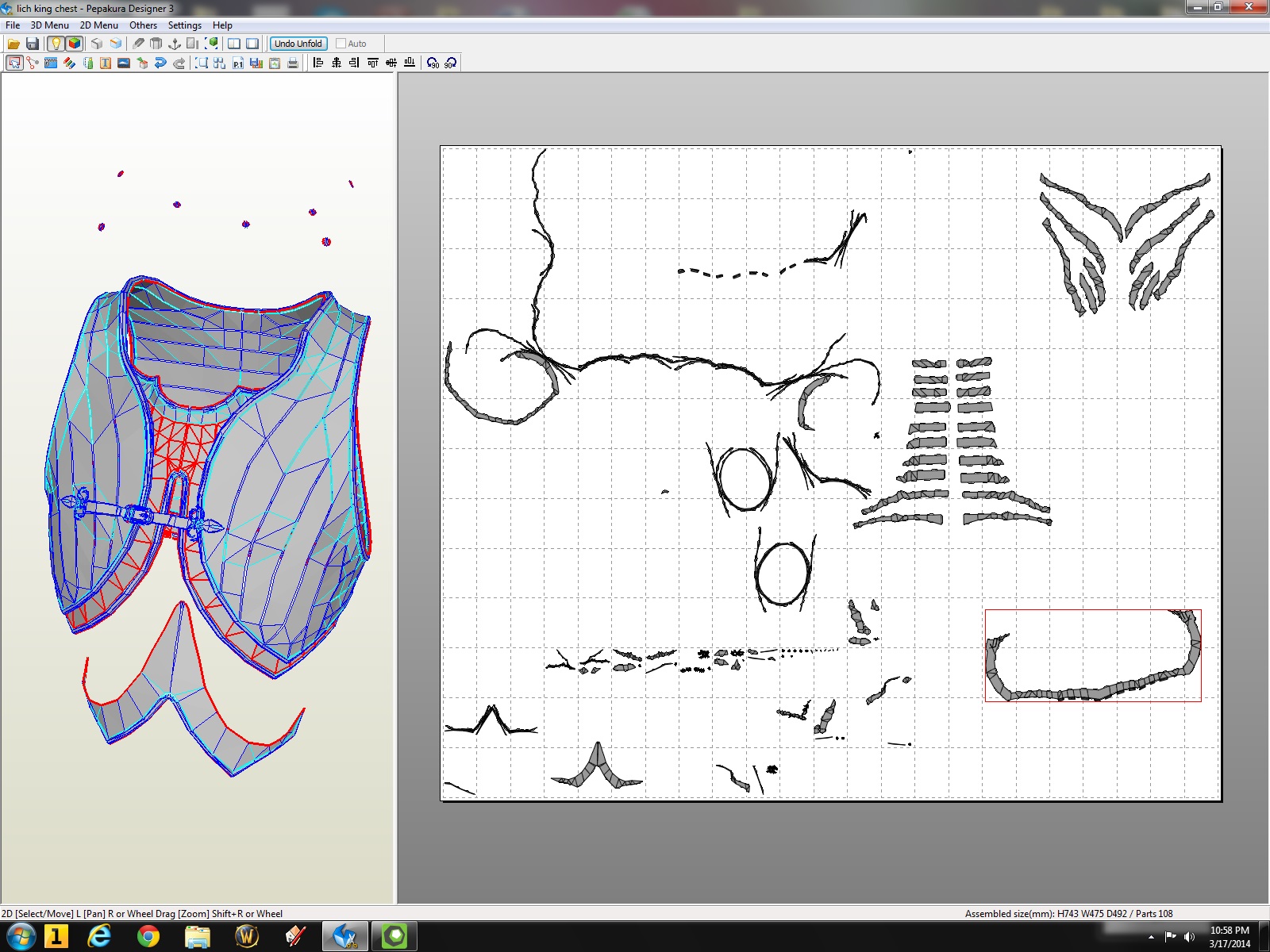The image size is (1270, 952).
Task: Select the red-outlined belt part on sheet
Action: pos(1093,655)
